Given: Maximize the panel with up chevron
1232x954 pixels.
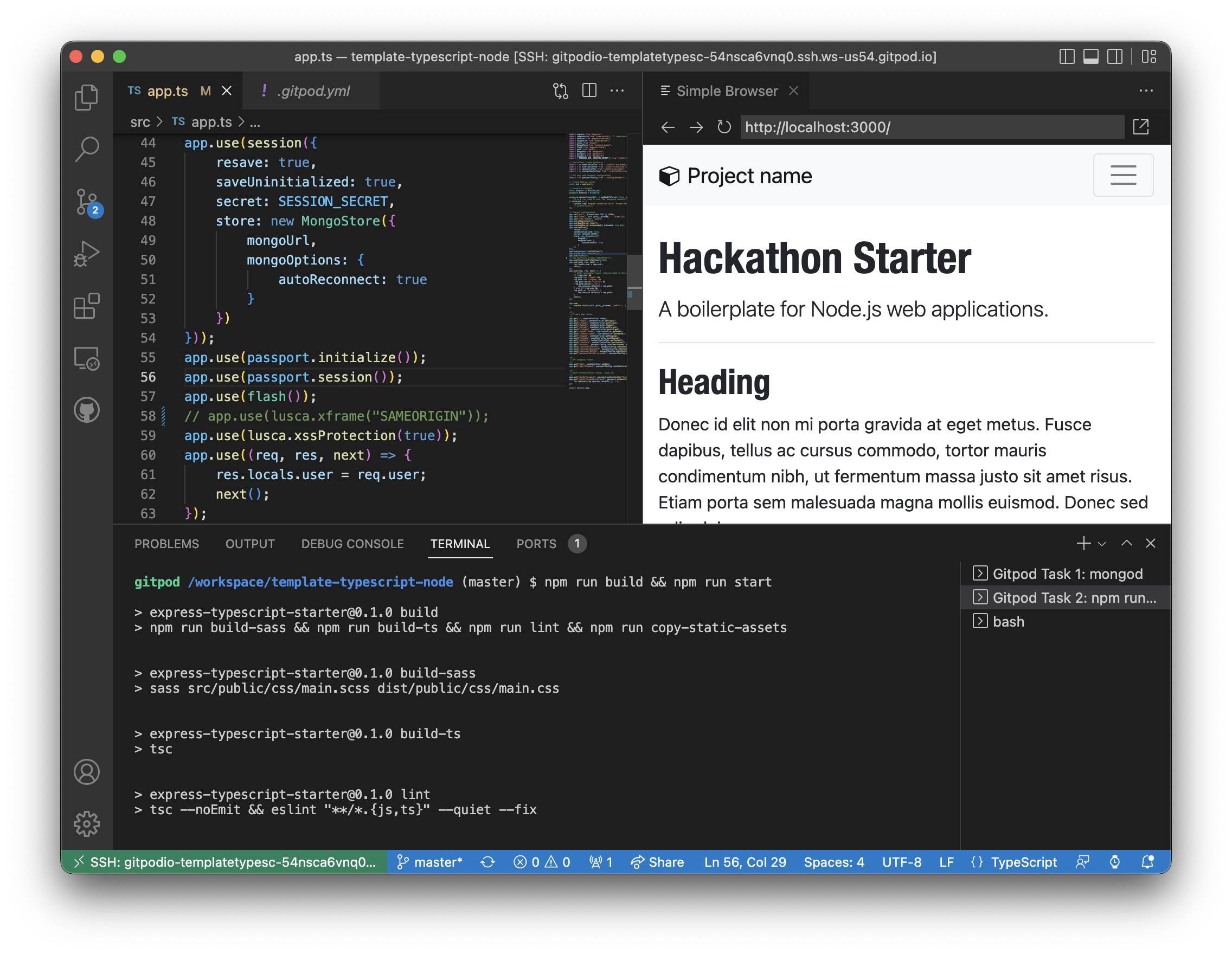Looking at the screenshot, I should coord(1126,544).
